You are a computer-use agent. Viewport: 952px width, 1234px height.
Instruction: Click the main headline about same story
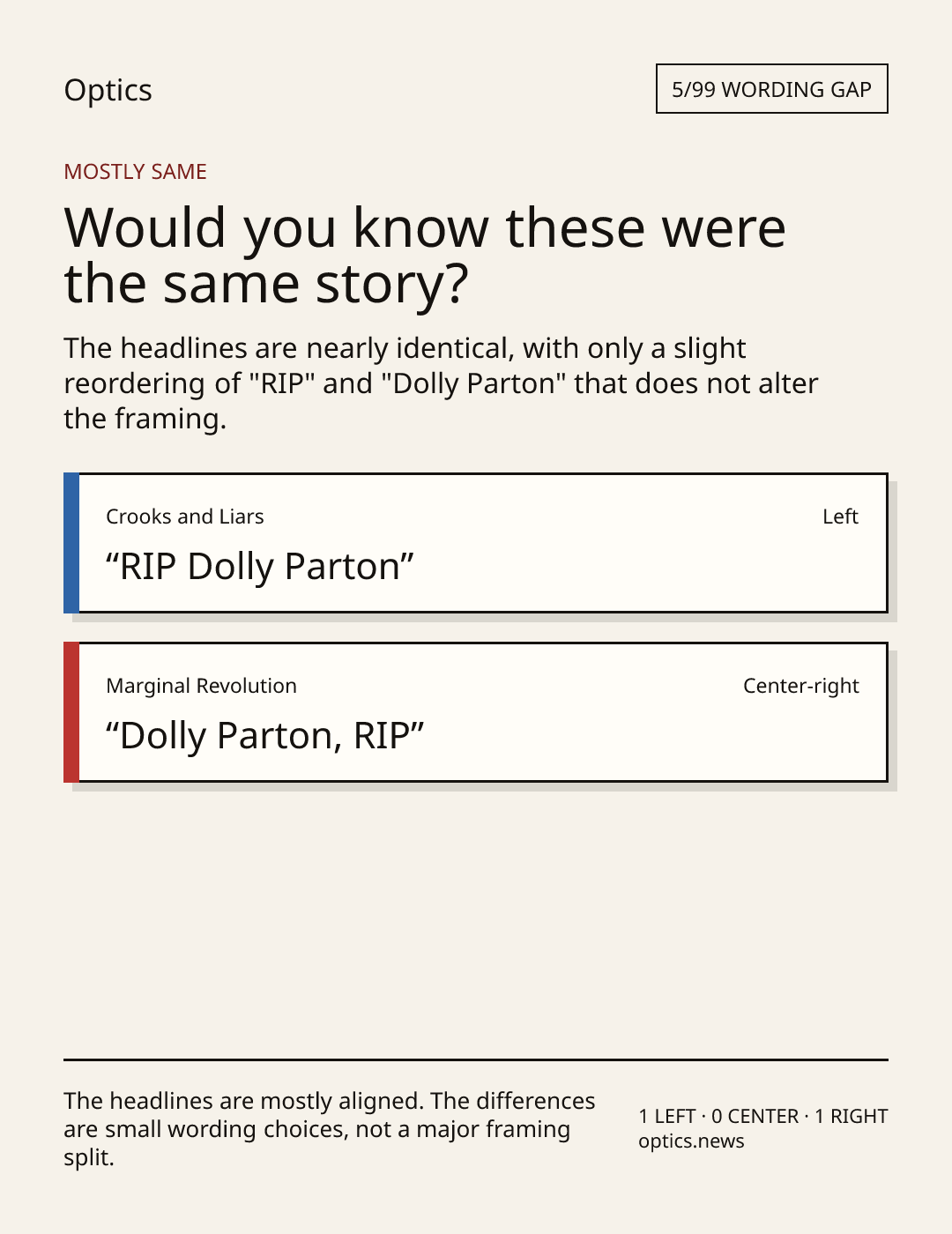[425, 255]
